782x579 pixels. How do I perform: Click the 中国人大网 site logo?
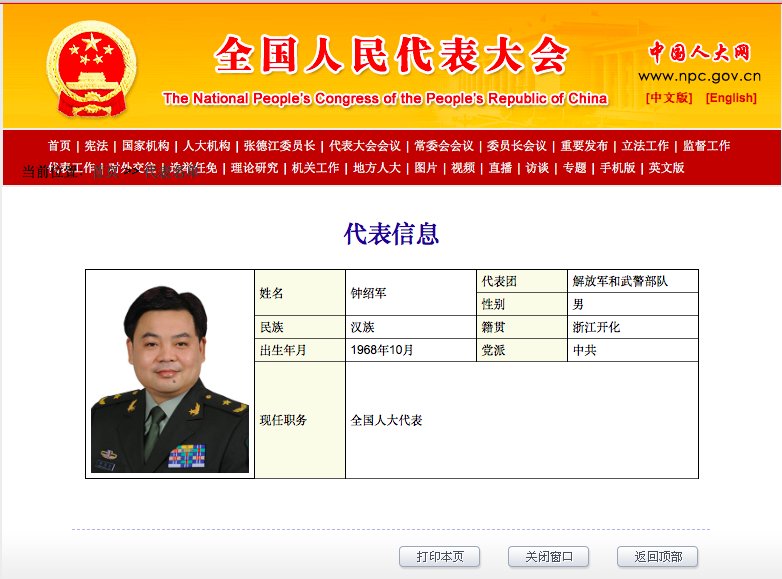click(699, 52)
